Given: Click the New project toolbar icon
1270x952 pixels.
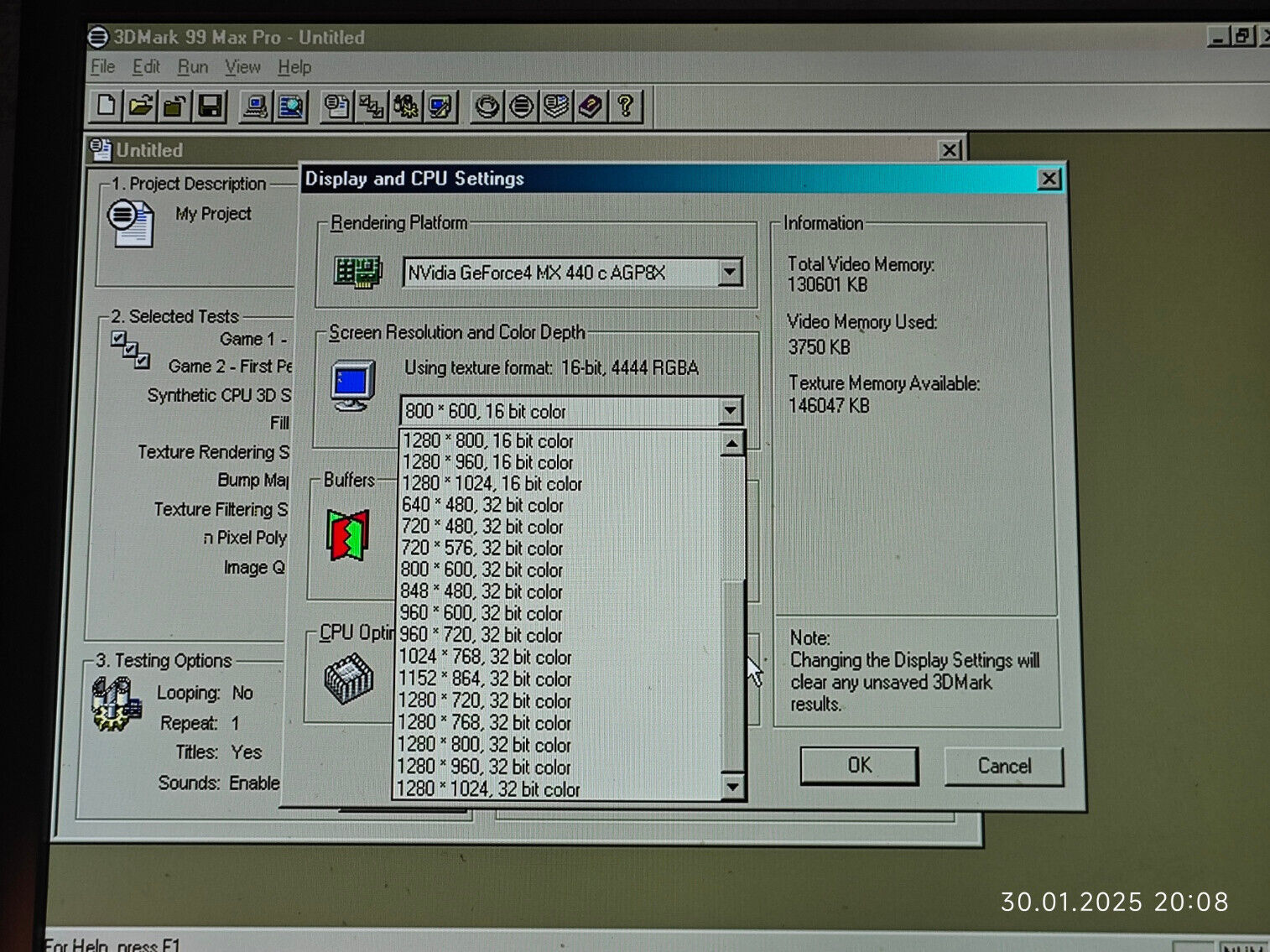Looking at the screenshot, I should 107,106.
